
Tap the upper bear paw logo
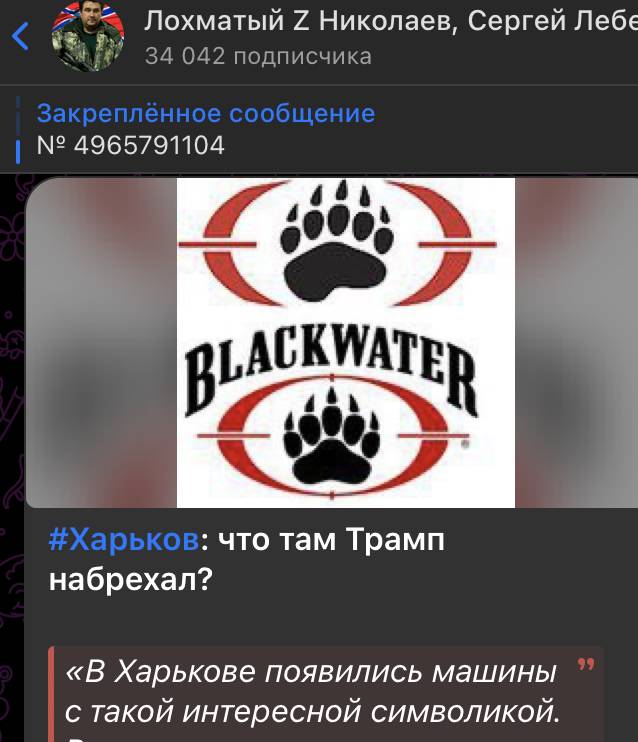coord(337,243)
